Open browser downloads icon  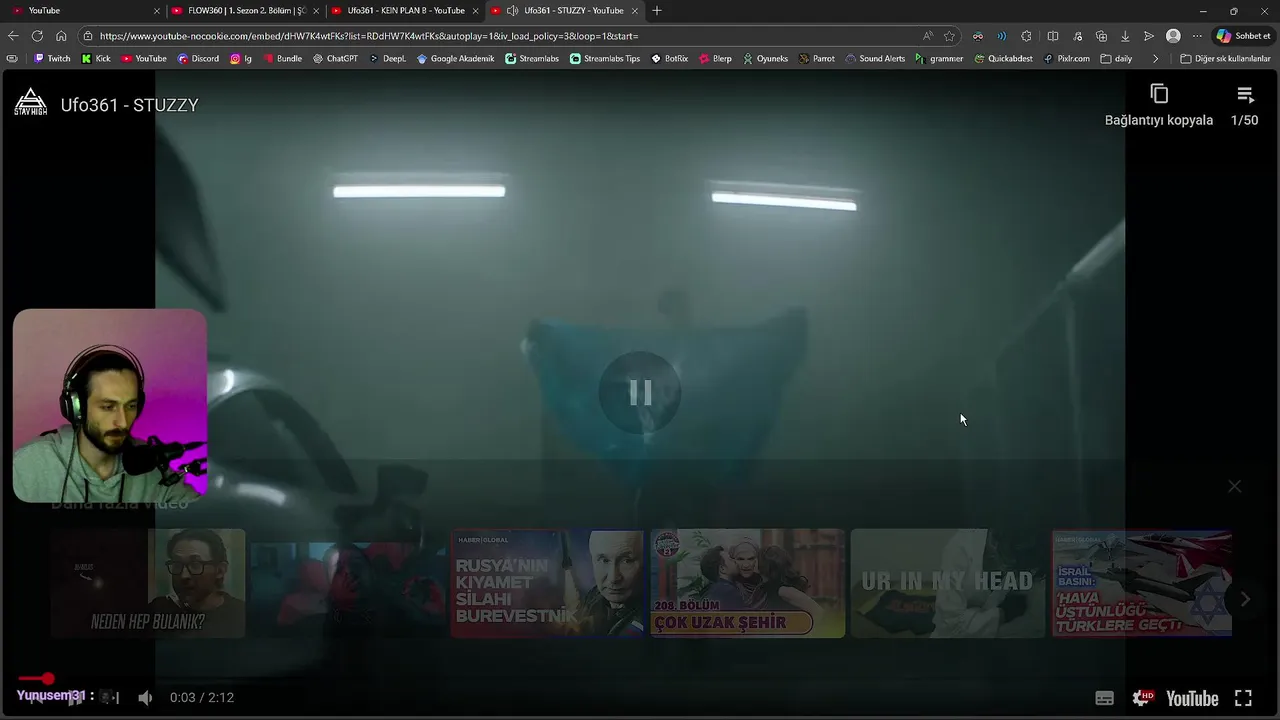click(x=1125, y=36)
